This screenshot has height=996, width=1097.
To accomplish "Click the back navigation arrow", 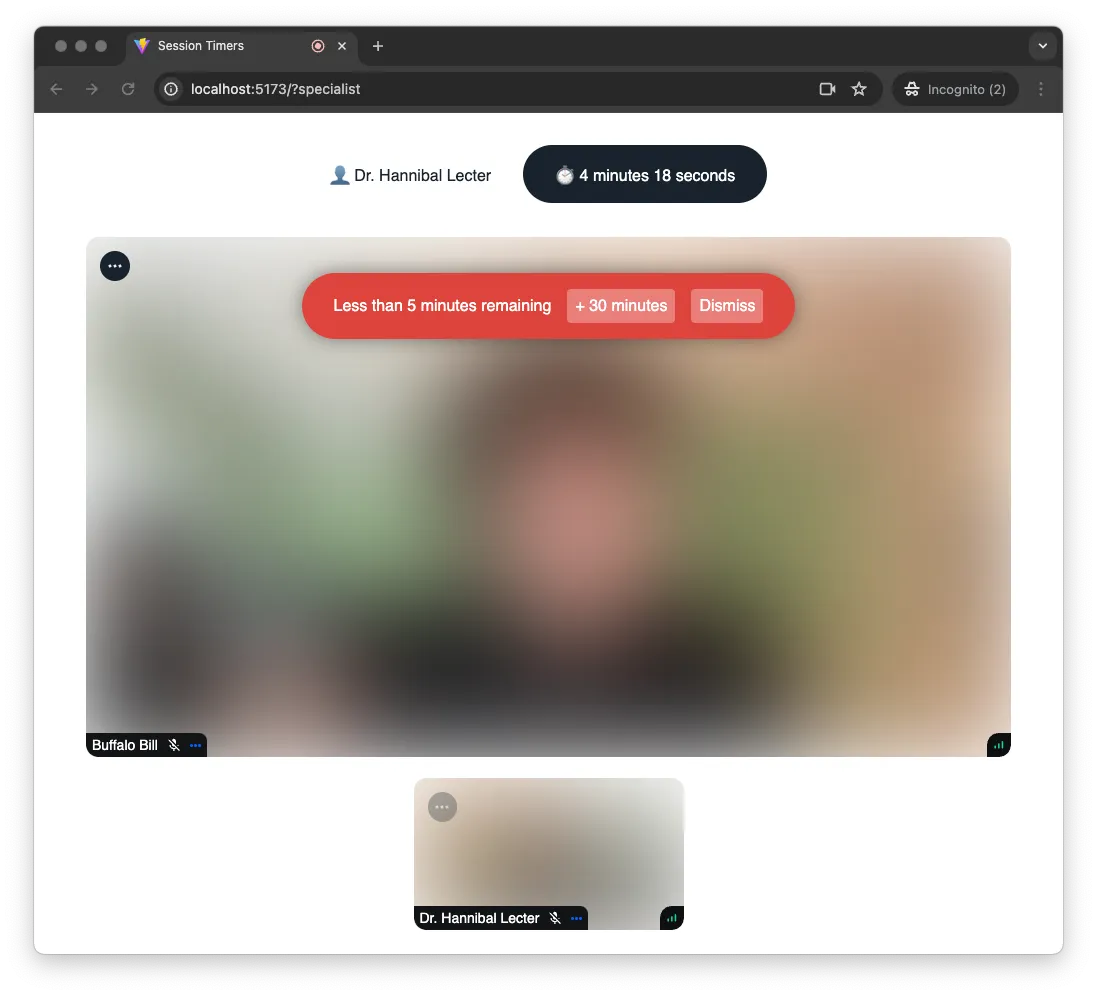I will point(56,89).
